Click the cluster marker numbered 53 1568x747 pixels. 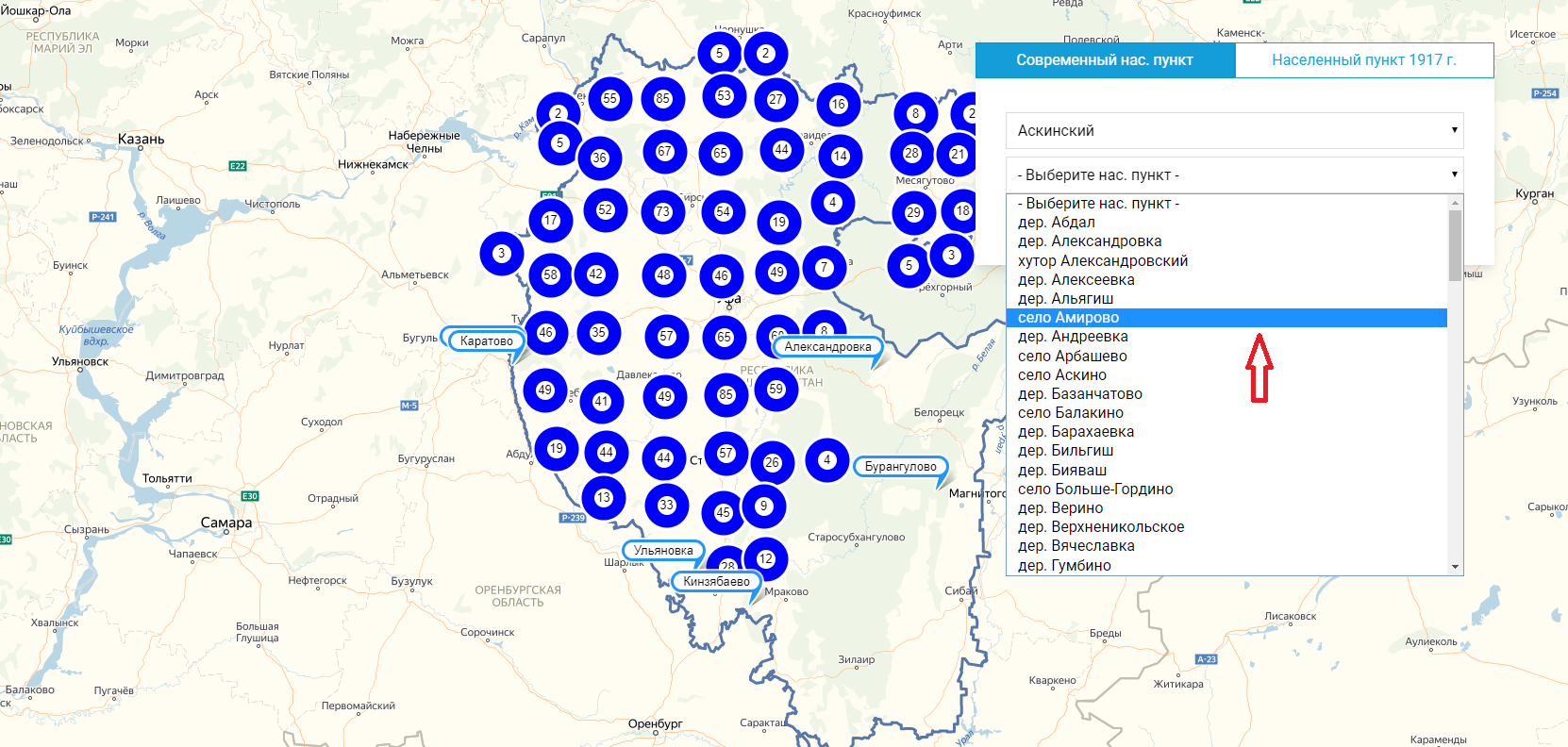point(725,96)
